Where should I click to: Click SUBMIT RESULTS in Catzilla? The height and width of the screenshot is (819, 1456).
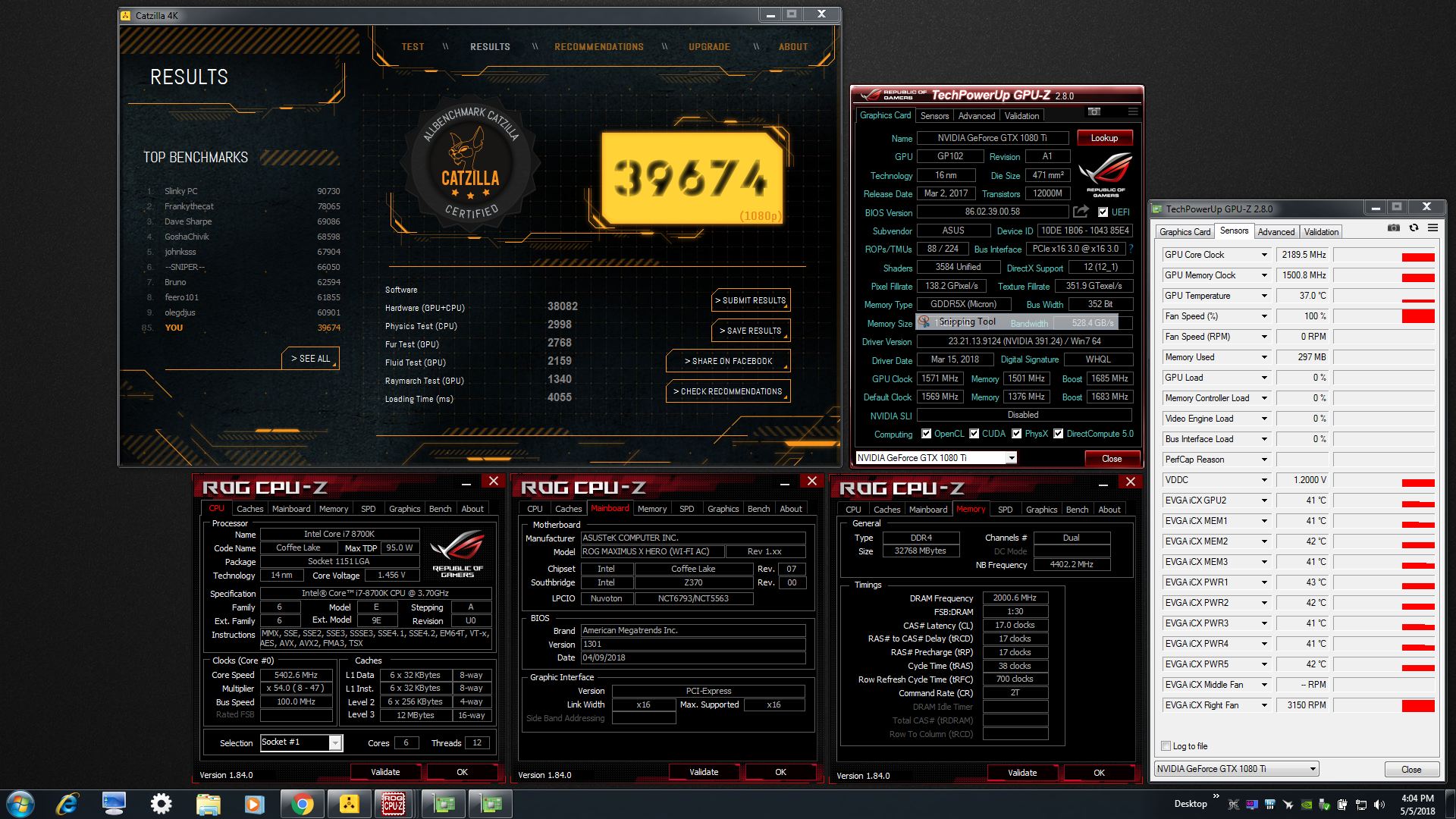coord(751,300)
